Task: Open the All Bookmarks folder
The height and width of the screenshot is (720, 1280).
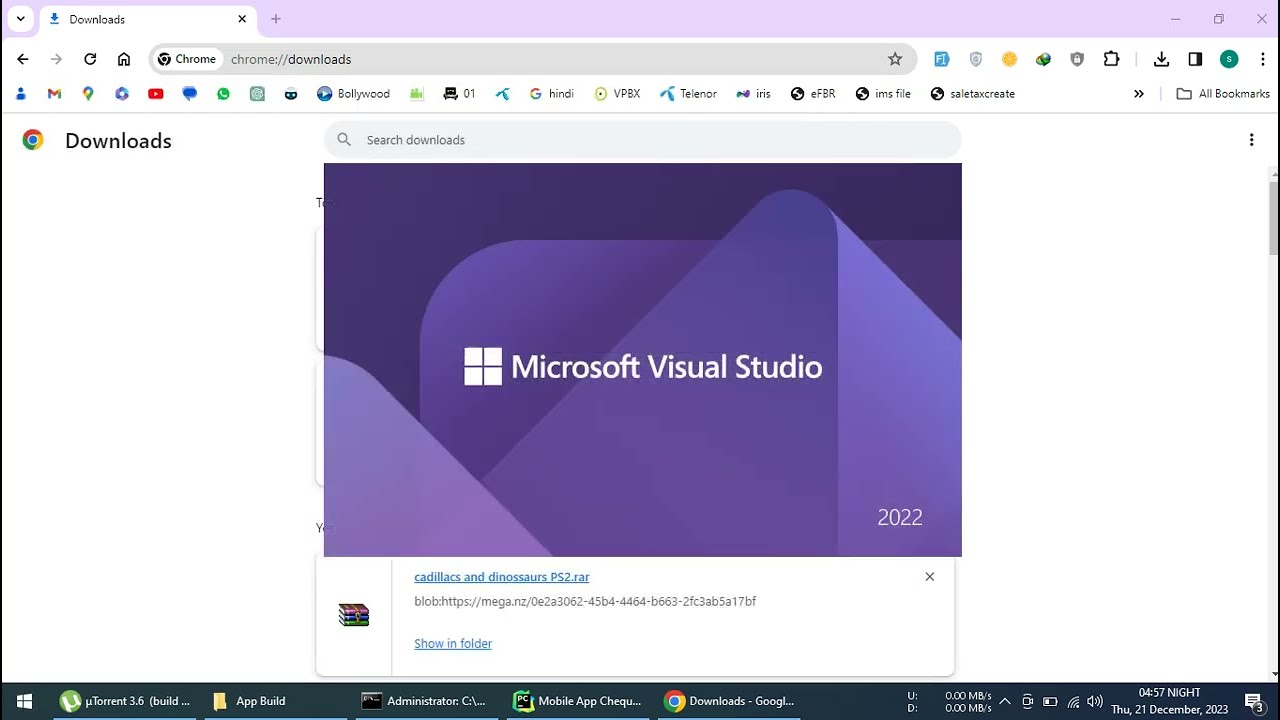Action: 1223,94
